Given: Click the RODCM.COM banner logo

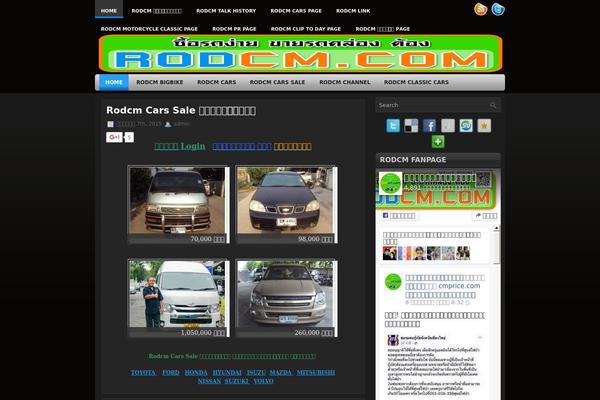Looking at the screenshot, I should (x=300, y=54).
